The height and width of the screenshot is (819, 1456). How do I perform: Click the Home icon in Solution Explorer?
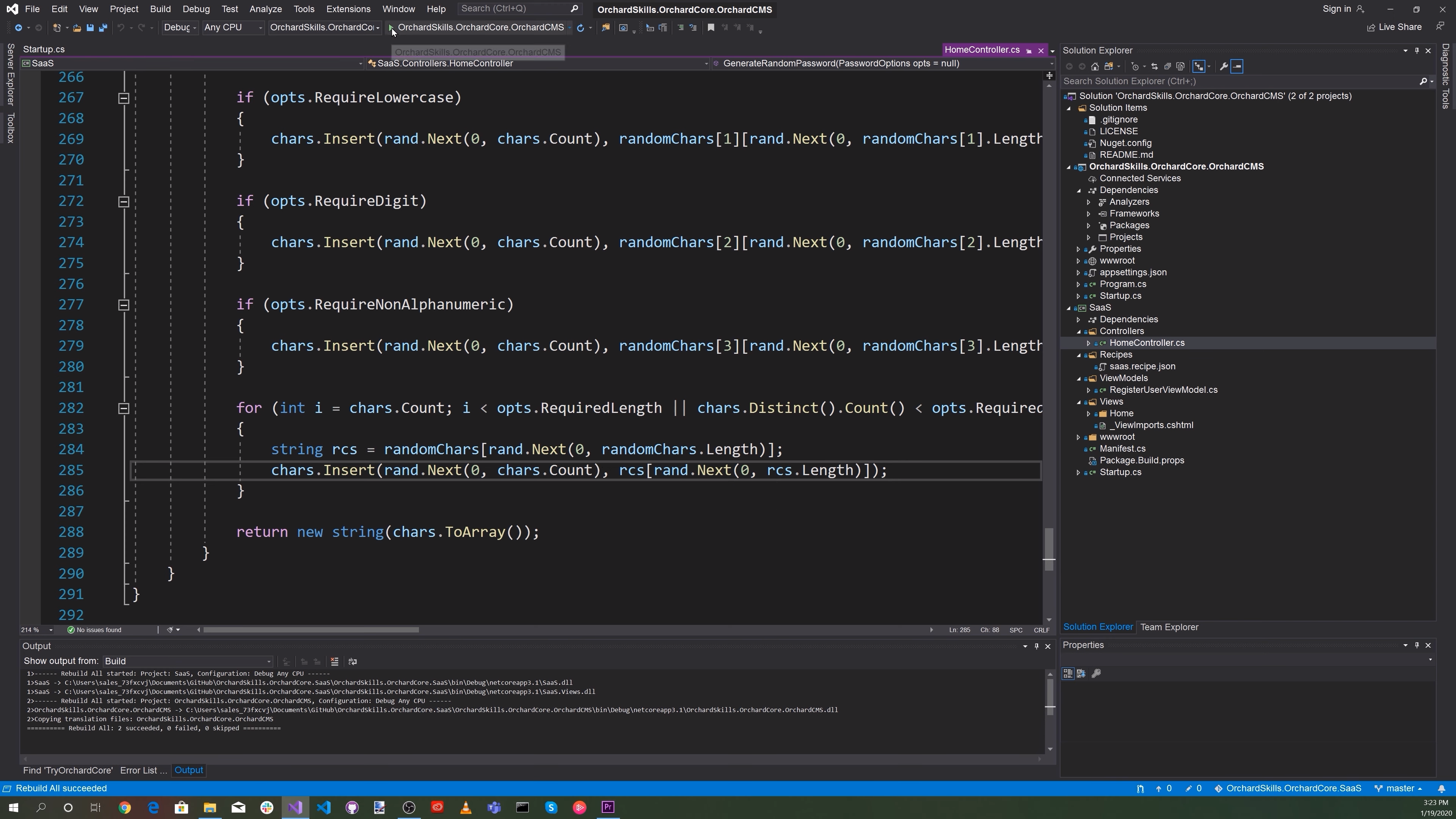[1095, 67]
